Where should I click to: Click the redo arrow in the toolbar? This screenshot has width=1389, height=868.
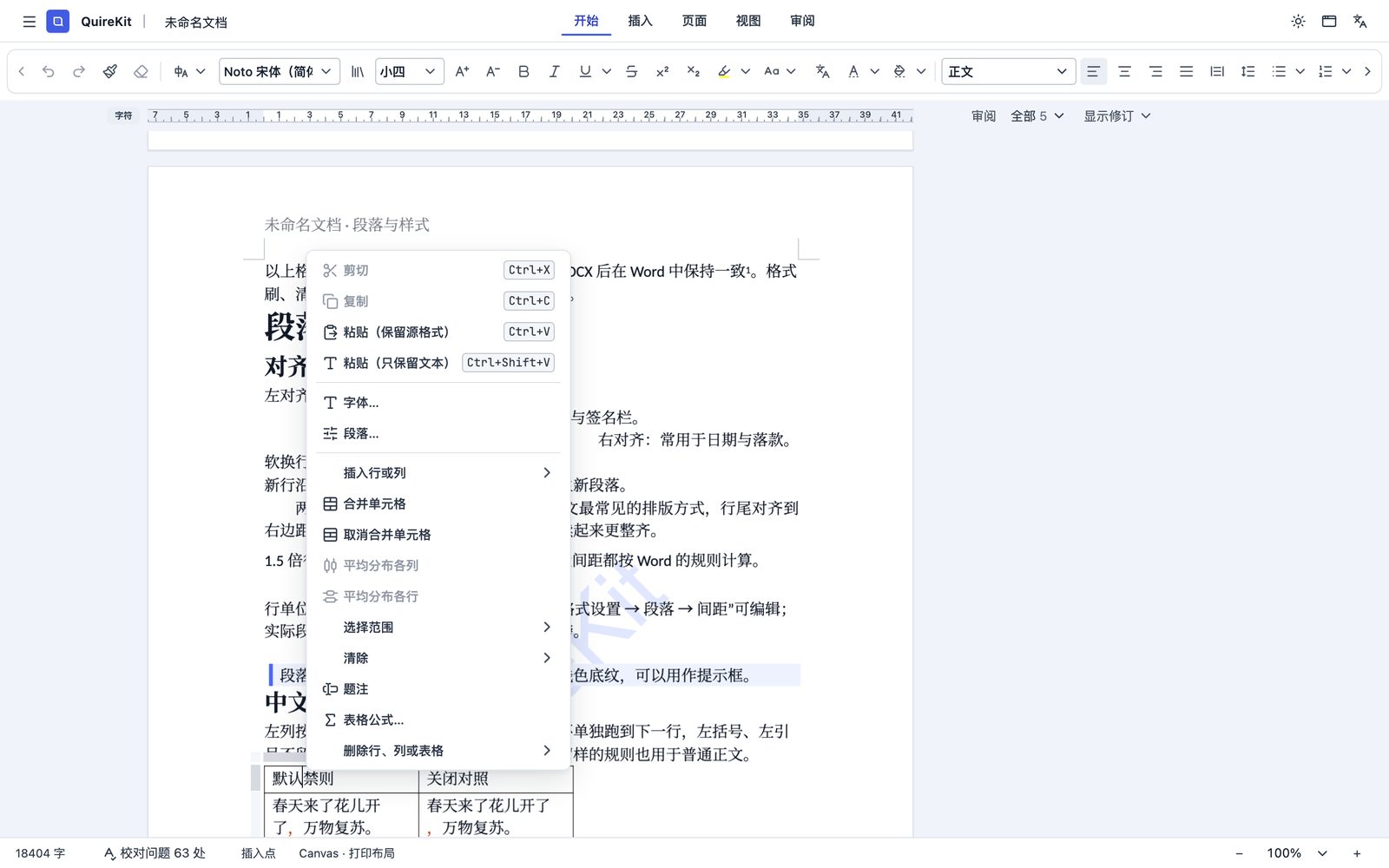pos(79,71)
